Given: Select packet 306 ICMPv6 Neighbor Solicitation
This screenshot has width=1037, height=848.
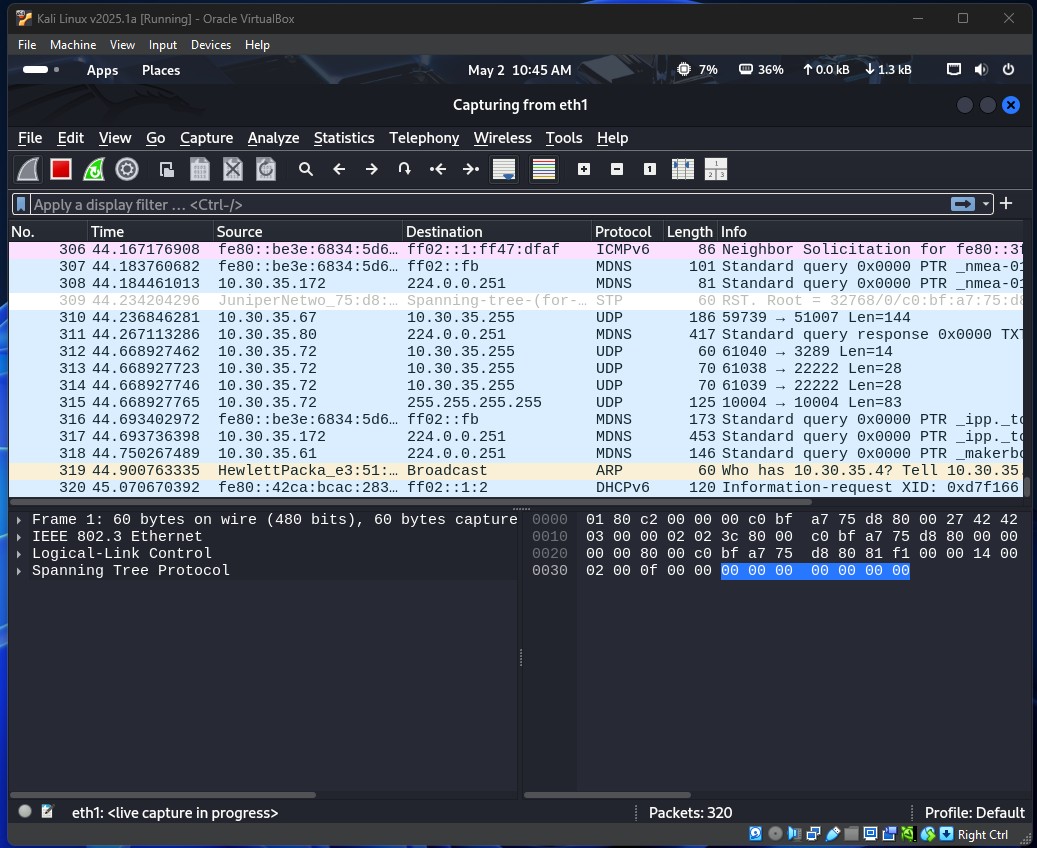Looking at the screenshot, I should pyautogui.click(x=516, y=249).
